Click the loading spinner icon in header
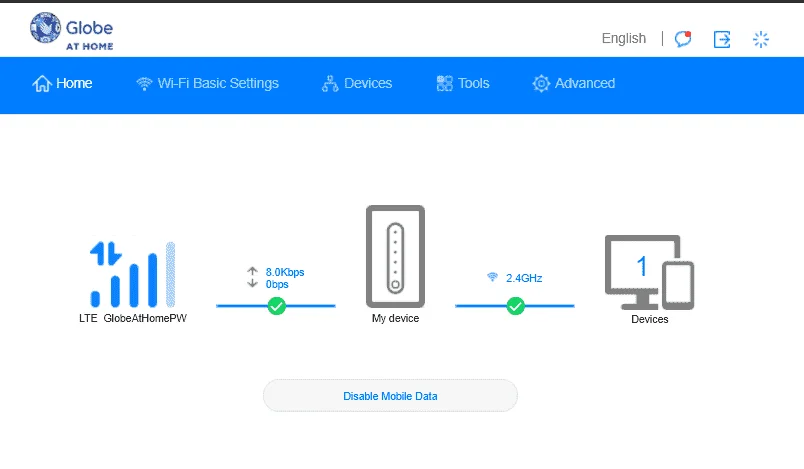Viewport: 804px width, 469px height. tap(761, 39)
